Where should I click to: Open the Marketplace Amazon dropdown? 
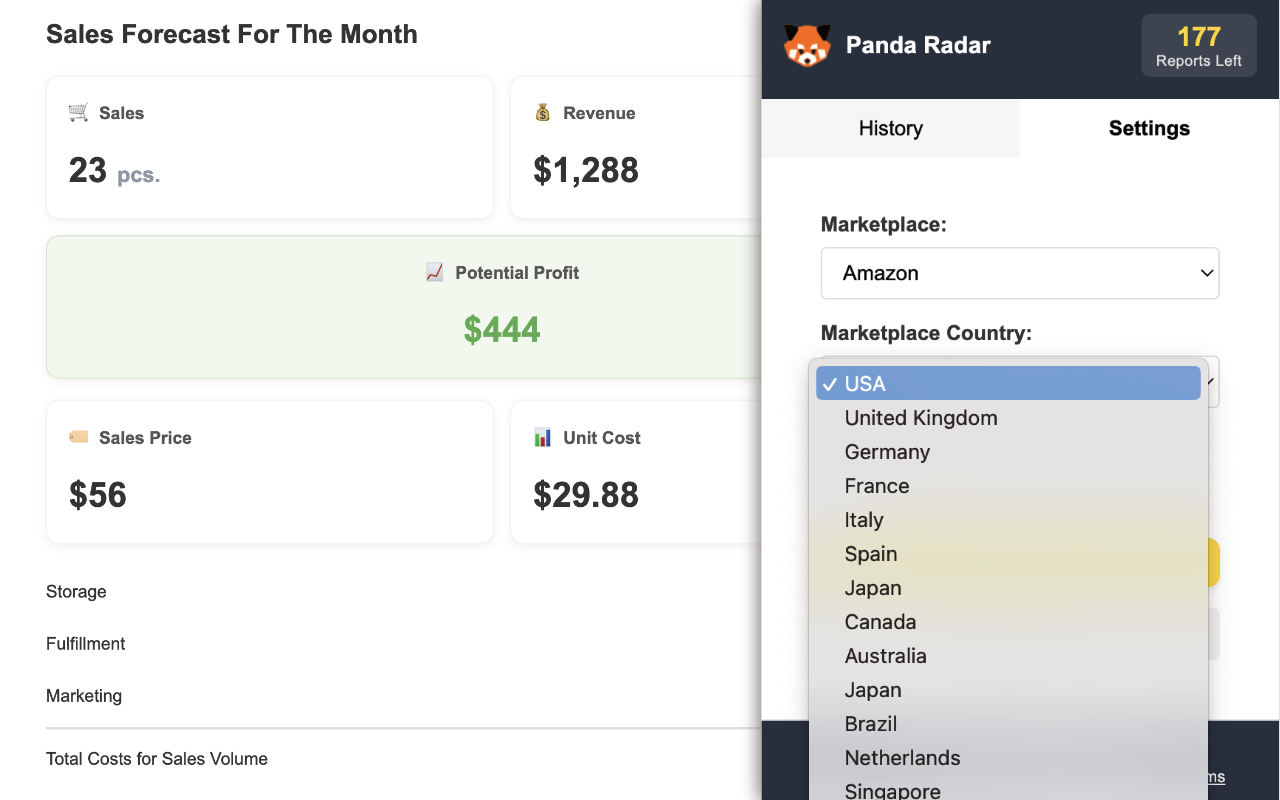point(1019,273)
